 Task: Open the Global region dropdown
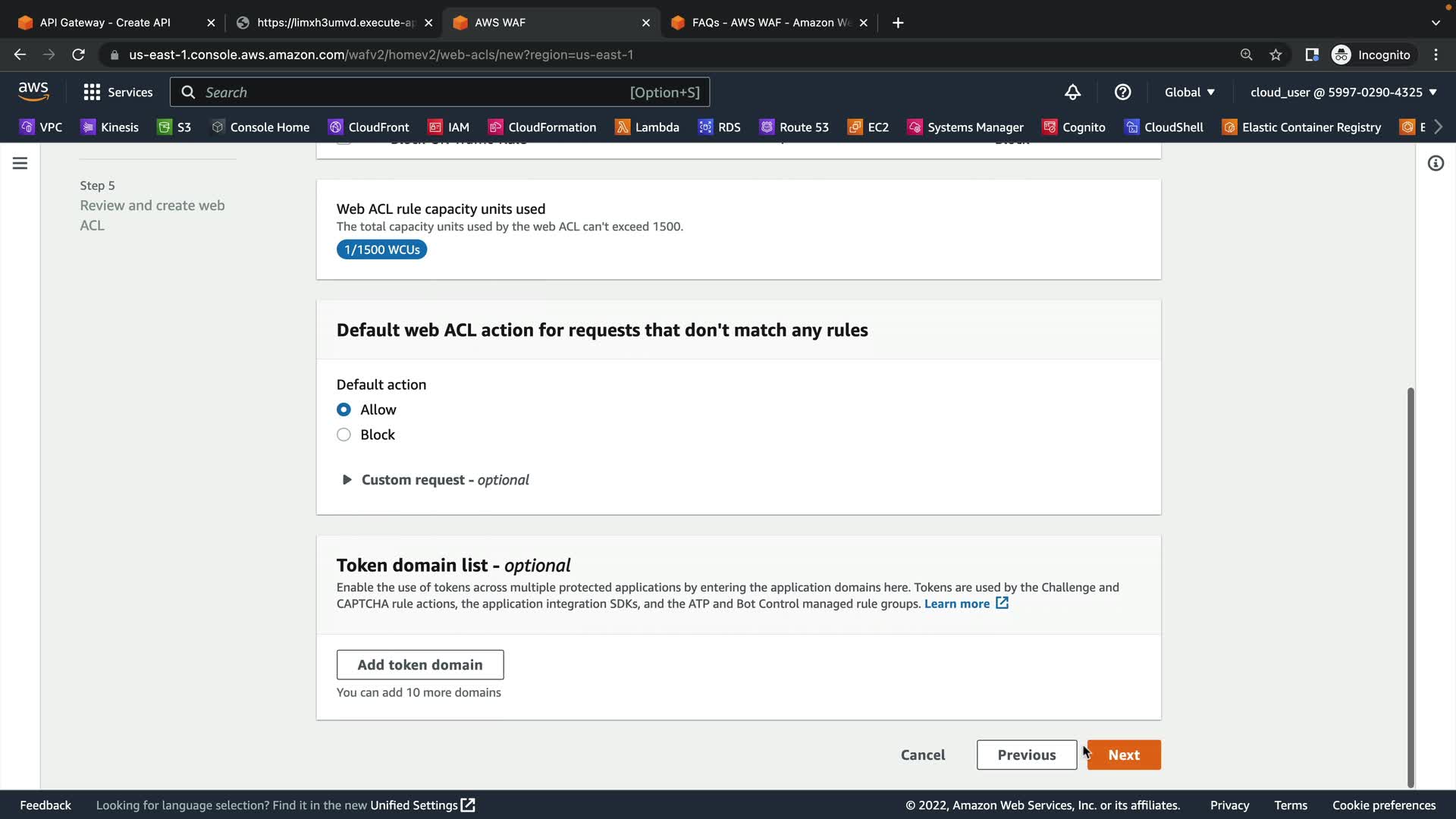[x=1189, y=93]
